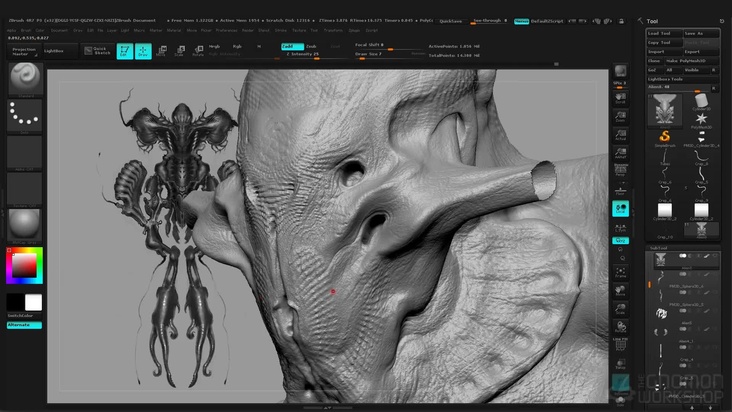This screenshot has height=412, width=732.
Task: Open the Texture slot
Action: tap(24, 189)
